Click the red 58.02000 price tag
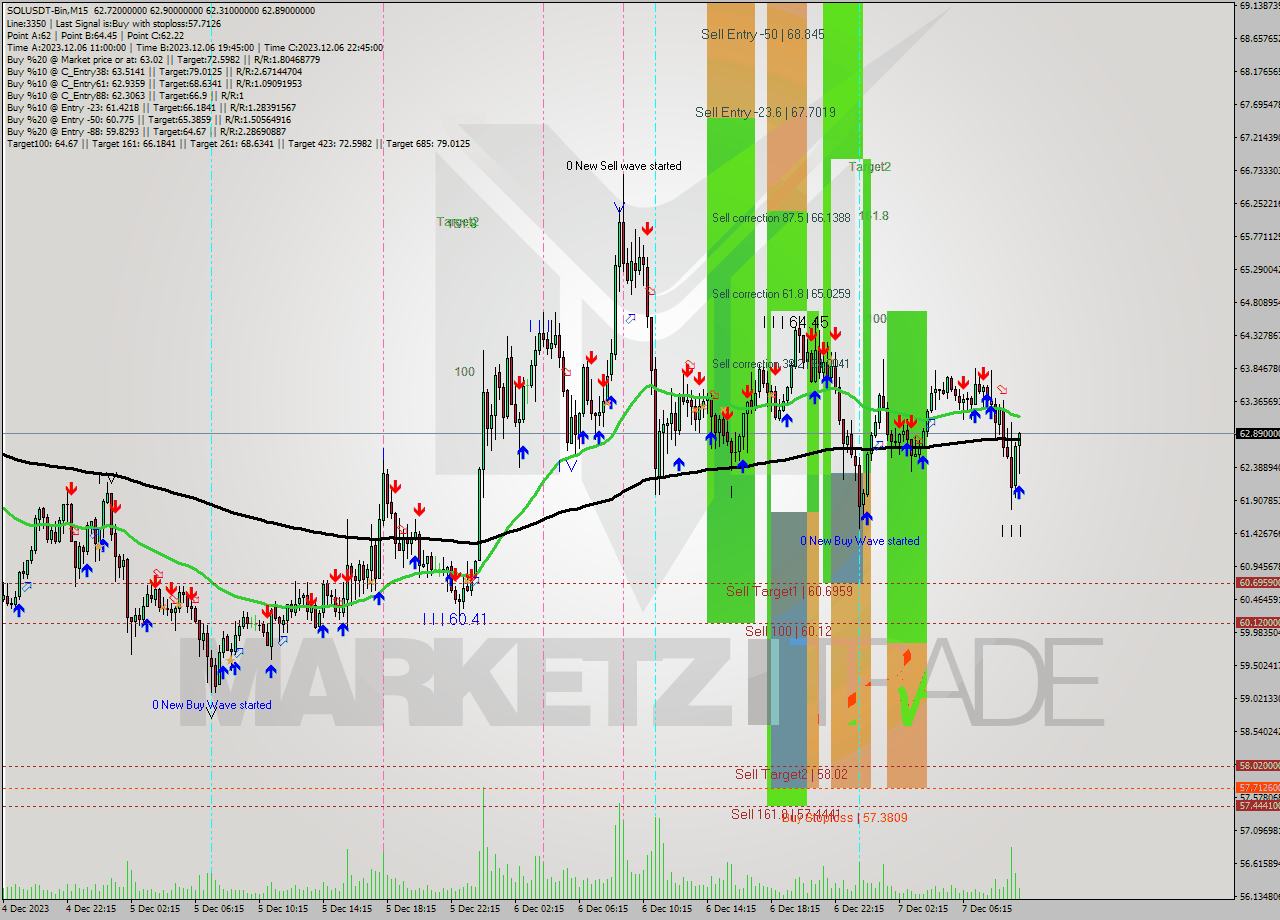 click(1258, 766)
